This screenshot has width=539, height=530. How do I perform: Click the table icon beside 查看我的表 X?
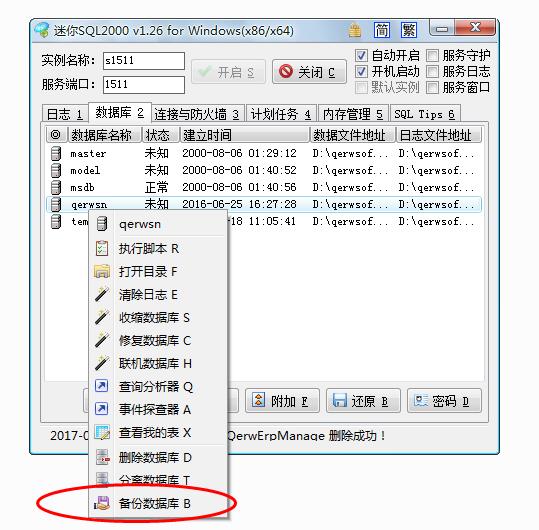click(102, 432)
